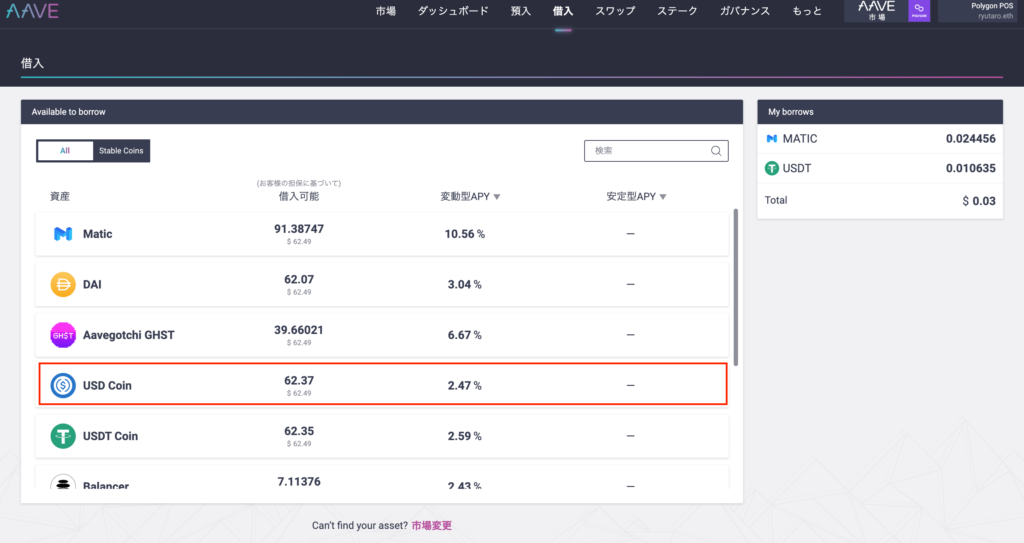
Task: Click the DAI token icon
Action: [x=63, y=284]
